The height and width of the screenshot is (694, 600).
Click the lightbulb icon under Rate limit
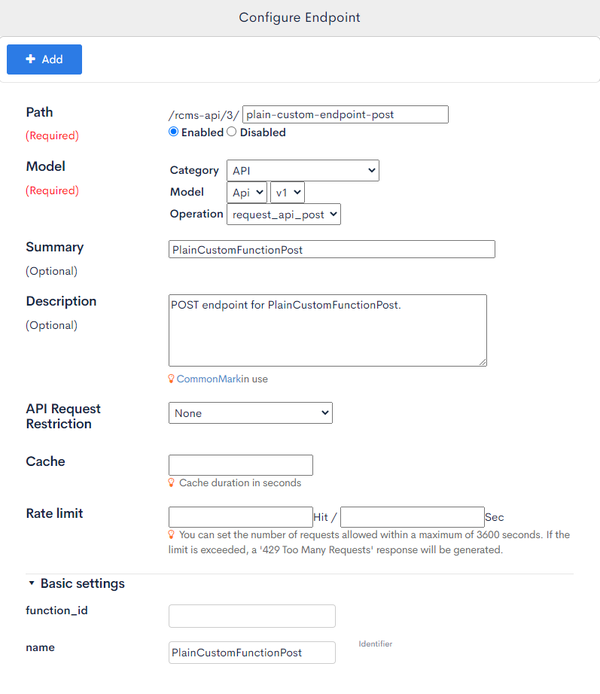click(171, 535)
